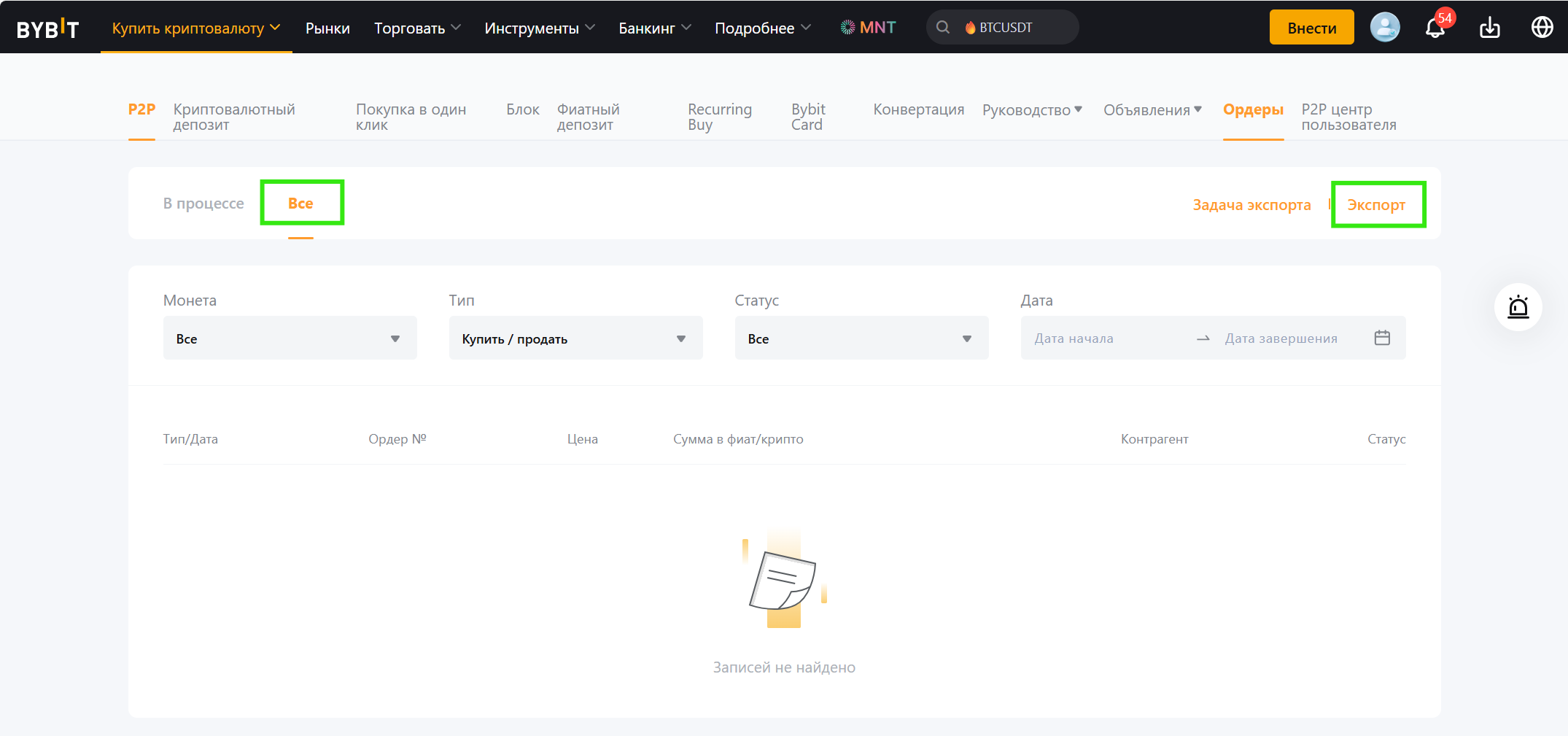Screen dimensions: 1568x736
Task: Open the user profile avatar
Action: (x=1384, y=28)
